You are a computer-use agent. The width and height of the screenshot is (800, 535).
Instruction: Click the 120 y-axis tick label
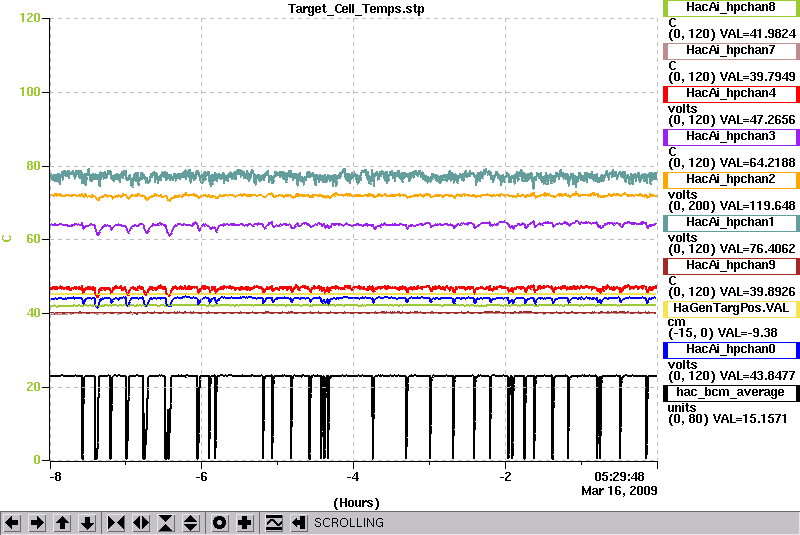pos(30,18)
